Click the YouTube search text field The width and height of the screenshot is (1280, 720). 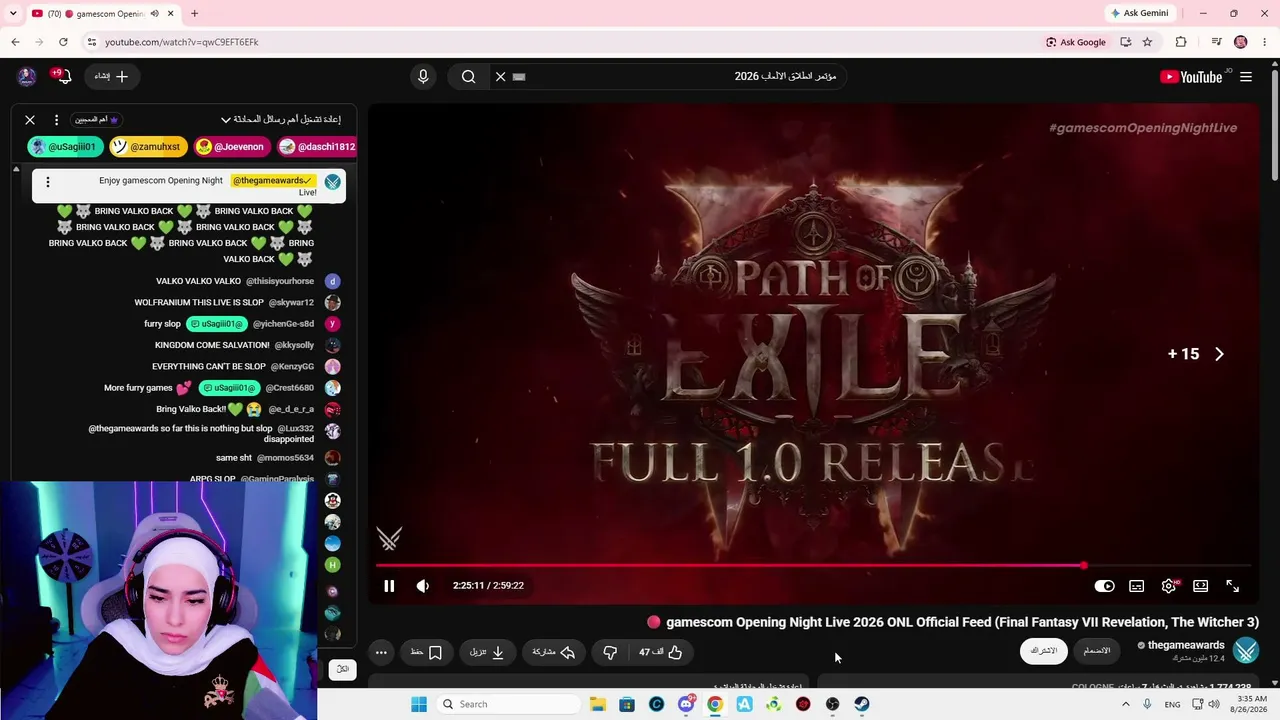coord(680,76)
